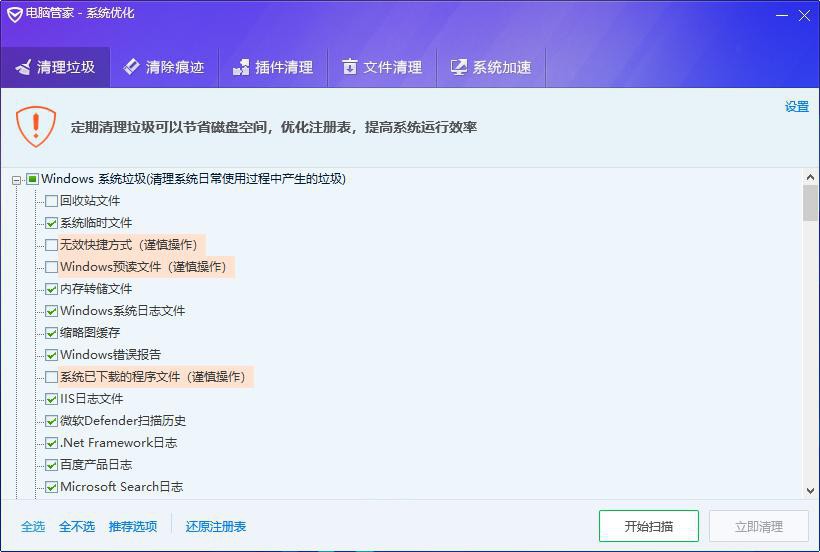Open the 插件清理 tab

pyautogui.click(x=273, y=67)
